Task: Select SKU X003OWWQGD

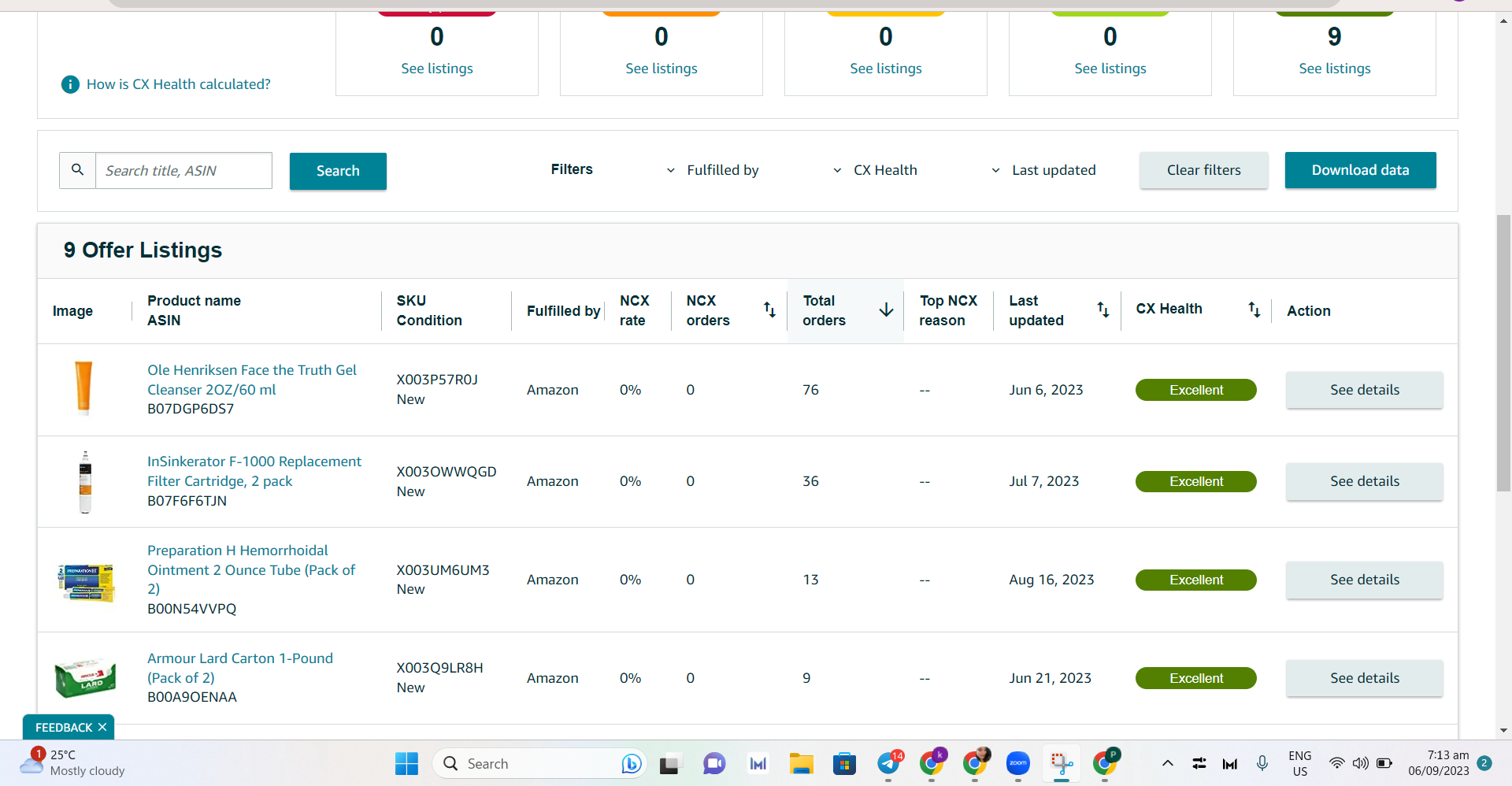Action: (447, 472)
